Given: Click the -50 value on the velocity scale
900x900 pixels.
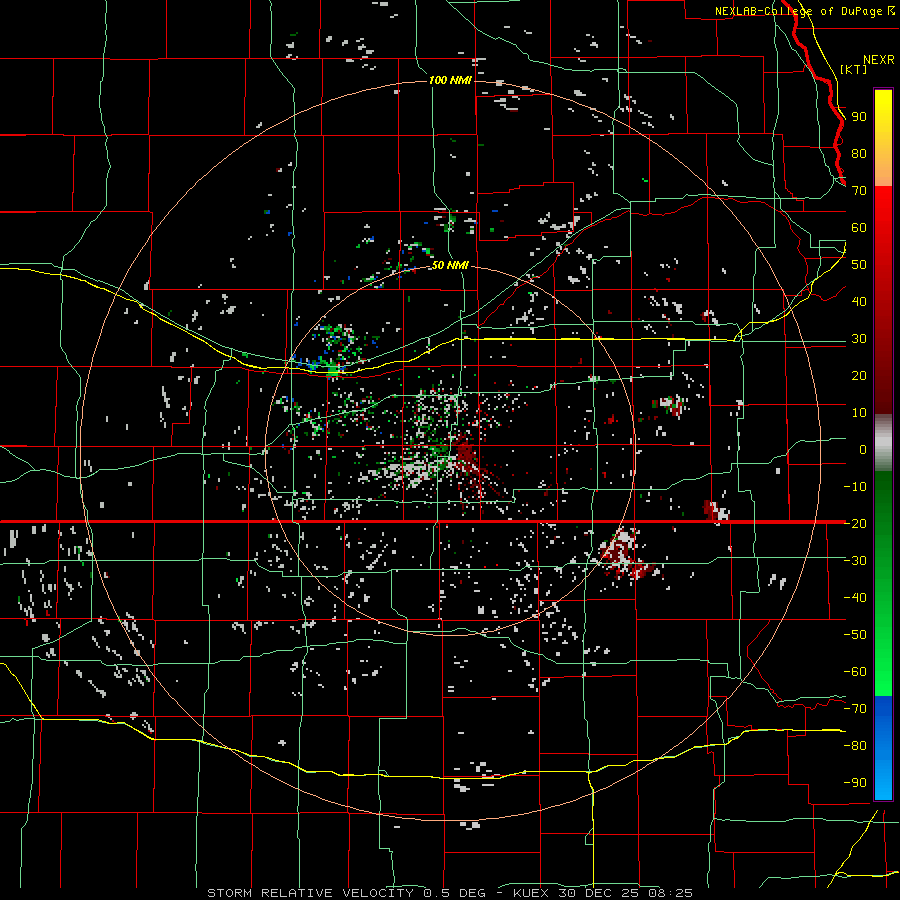Looking at the screenshot, I should click(x=855, y=634).
